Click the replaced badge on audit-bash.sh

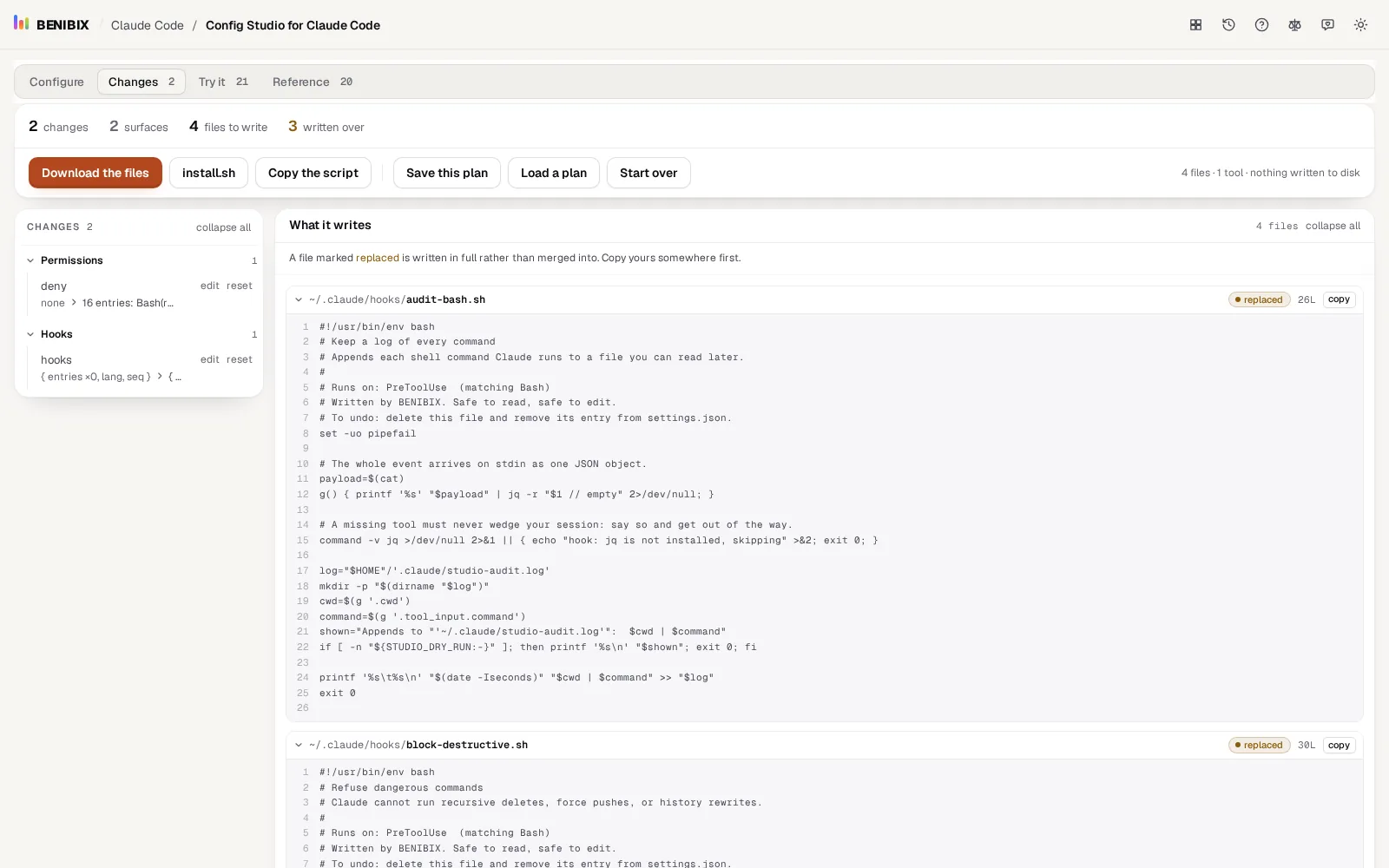click(x=1260, y=299)
